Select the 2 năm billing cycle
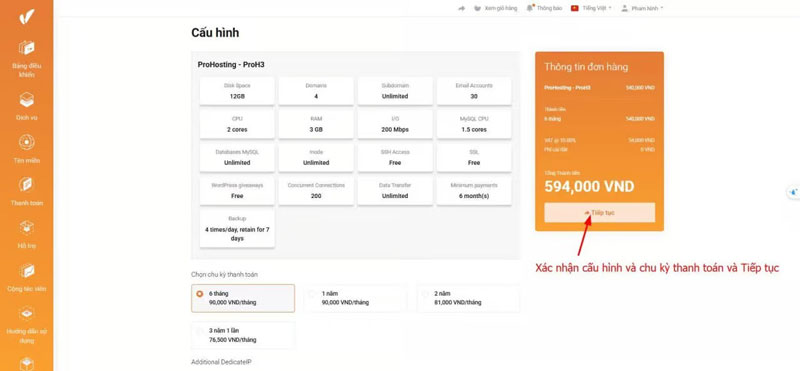Image resolution: width=800 pixels, height=371 pixels. click(468, 298)
